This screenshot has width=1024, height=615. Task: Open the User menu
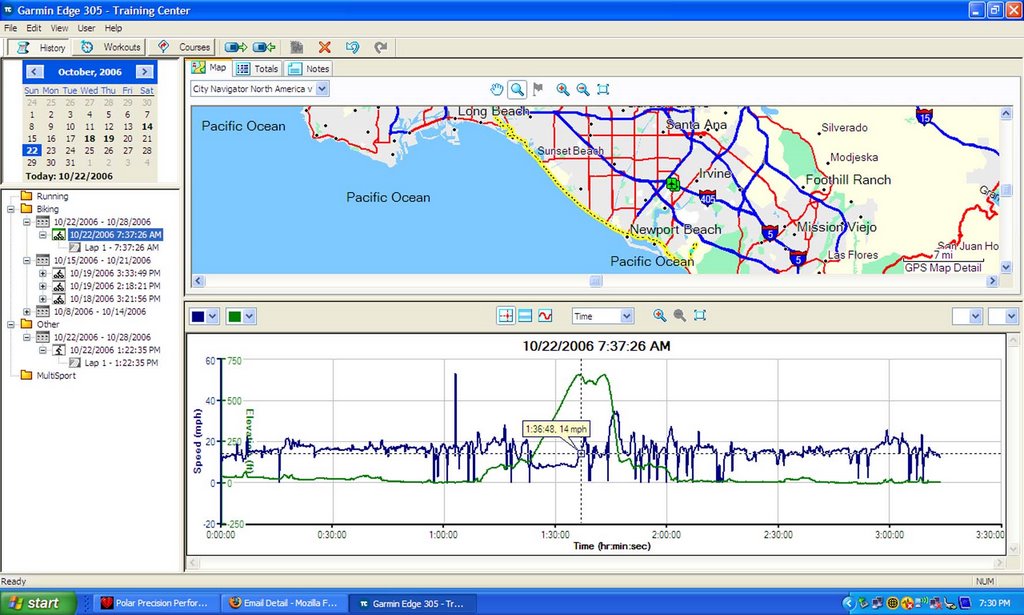(86, 28)
